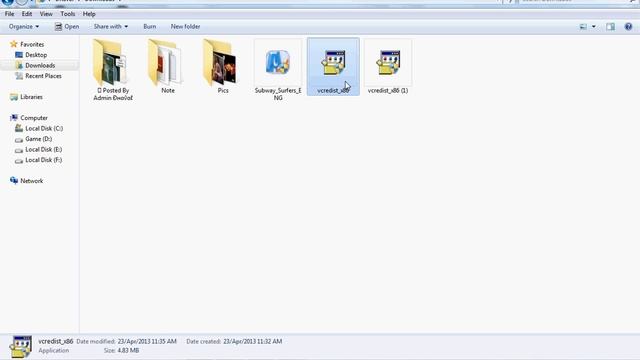Click the Libraries icon in sidebar
Viewport: 640px width, 360px height.
pos(14,97)
